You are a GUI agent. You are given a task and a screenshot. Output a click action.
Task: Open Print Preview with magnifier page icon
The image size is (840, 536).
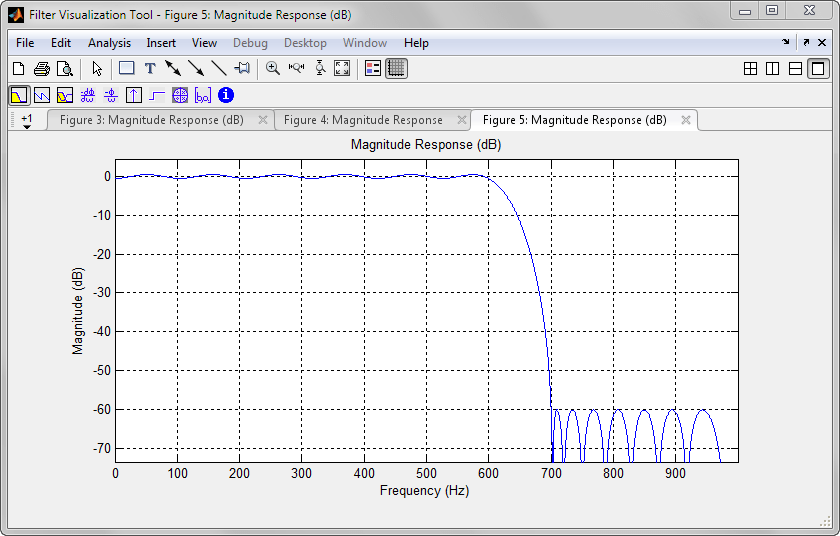pyautogui.click(x=65, y=69)
